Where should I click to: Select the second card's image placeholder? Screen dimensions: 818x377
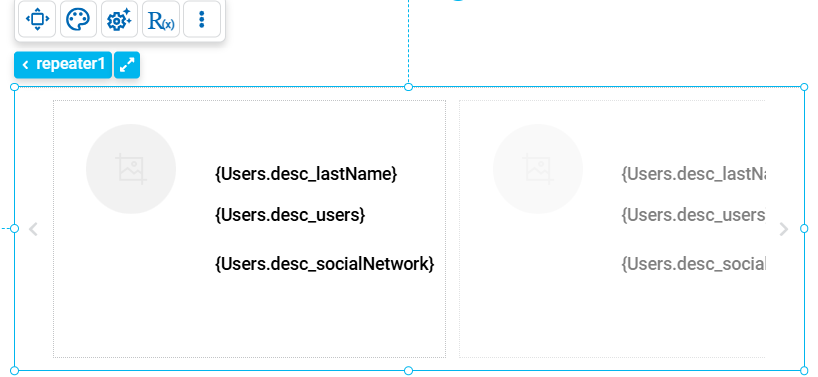coord(538,169)
